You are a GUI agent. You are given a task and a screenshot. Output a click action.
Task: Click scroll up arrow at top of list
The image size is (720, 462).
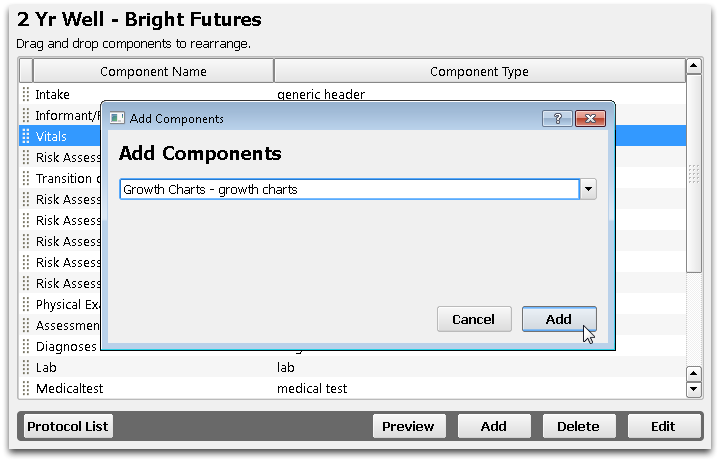[693, 67]
